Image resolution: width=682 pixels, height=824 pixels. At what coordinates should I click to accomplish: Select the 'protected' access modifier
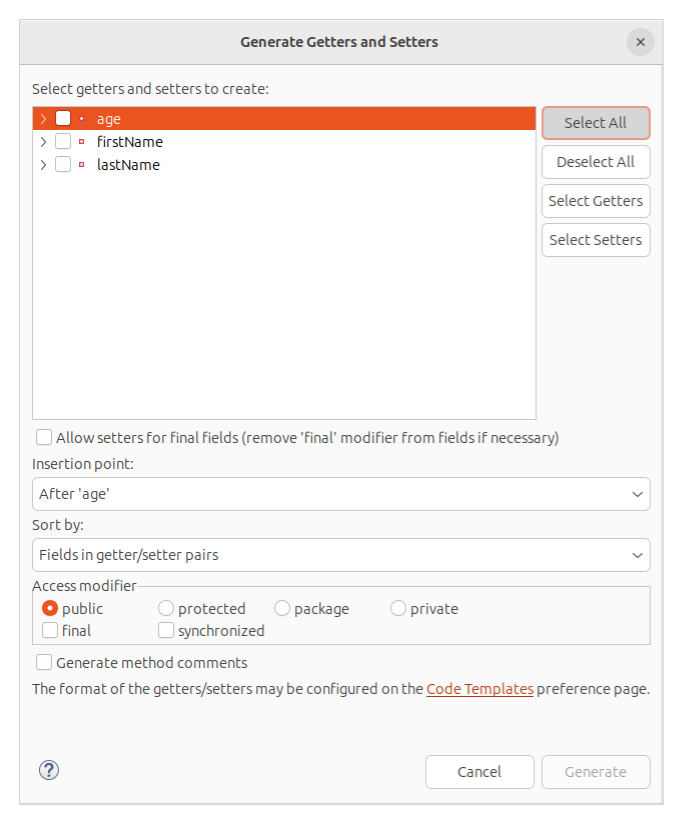[x=165, y=608]
